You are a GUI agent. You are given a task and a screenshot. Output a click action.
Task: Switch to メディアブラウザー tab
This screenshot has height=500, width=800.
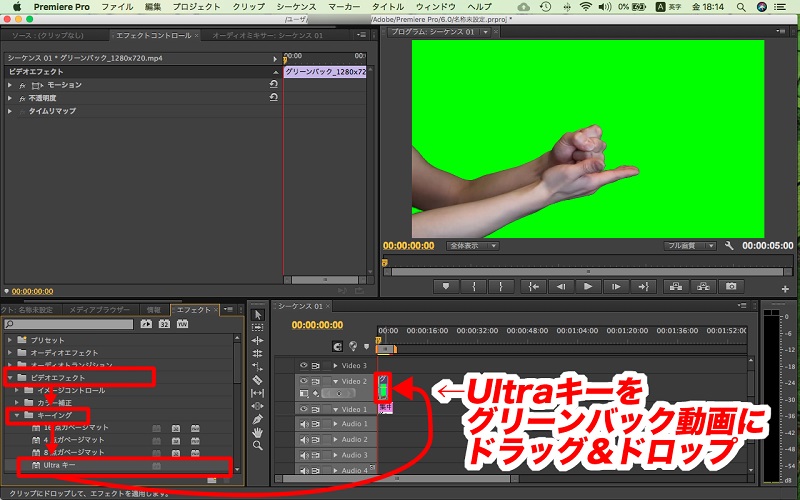tap(99, 310)
